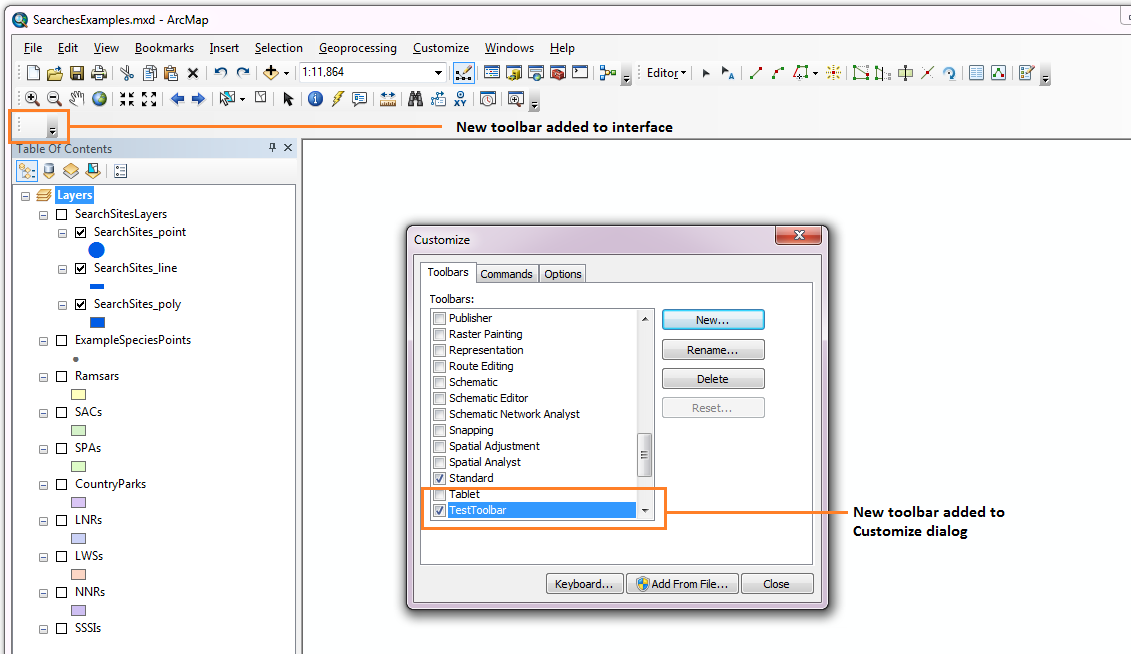This screenshot has width=1131, height=654.
Task: Click the Full Extent globe icon
Action: point(100,99)
